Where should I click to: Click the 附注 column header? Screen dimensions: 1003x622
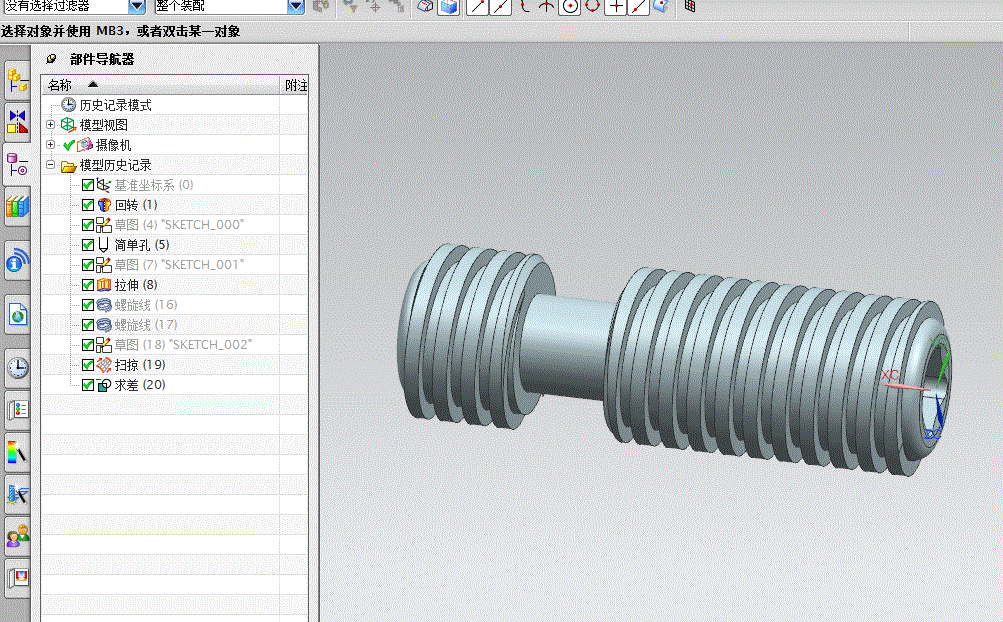[295, 85]
